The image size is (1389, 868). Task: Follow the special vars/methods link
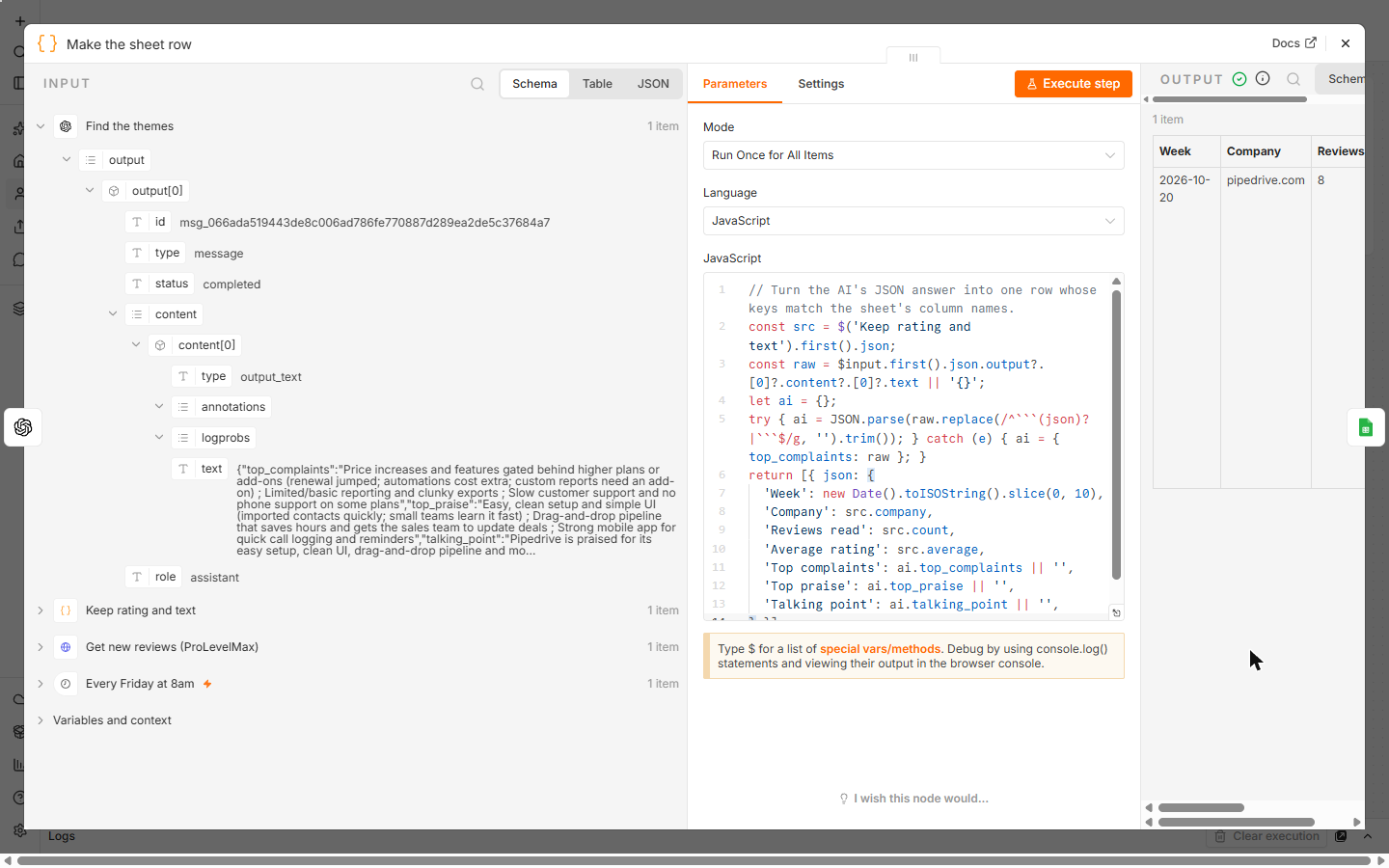coord(880,648)
